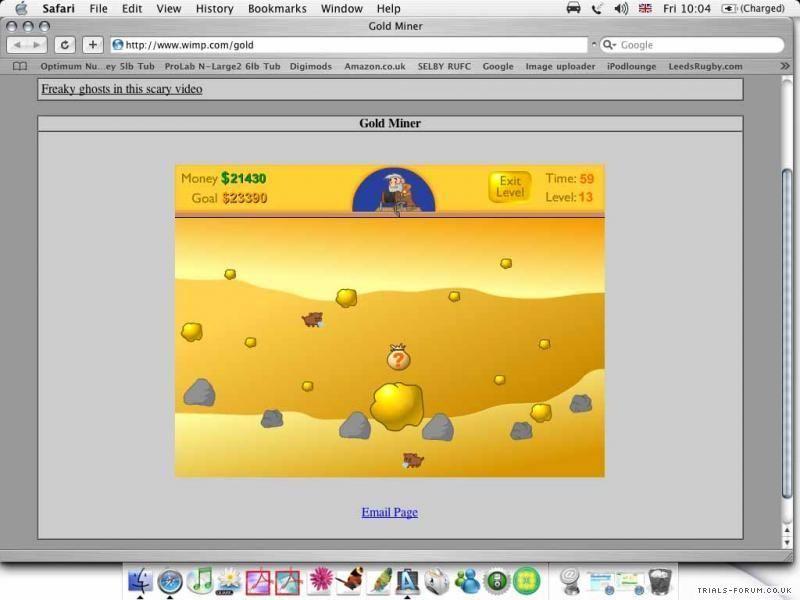The width and height of the screenshot is (800, 600).
Task: Focus the Google search field
Action: click(692, 45)
